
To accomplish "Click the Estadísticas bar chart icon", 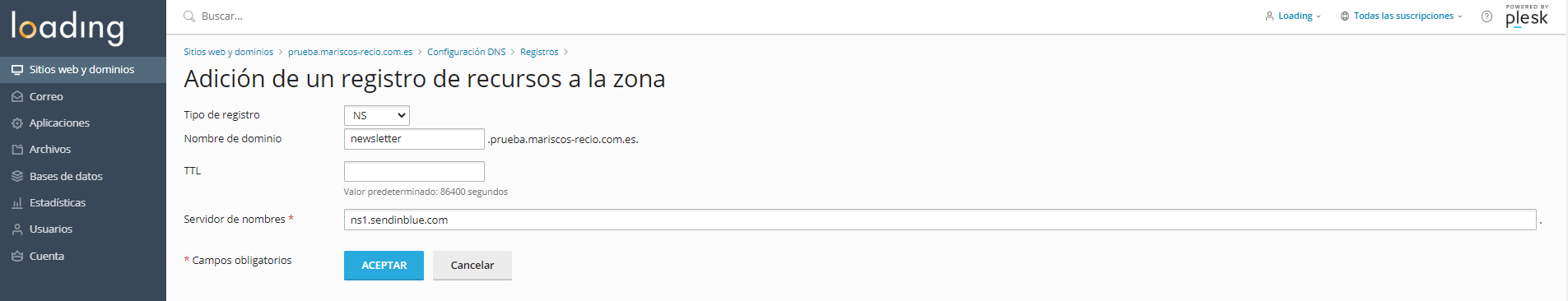I will (x=17, y=203).
